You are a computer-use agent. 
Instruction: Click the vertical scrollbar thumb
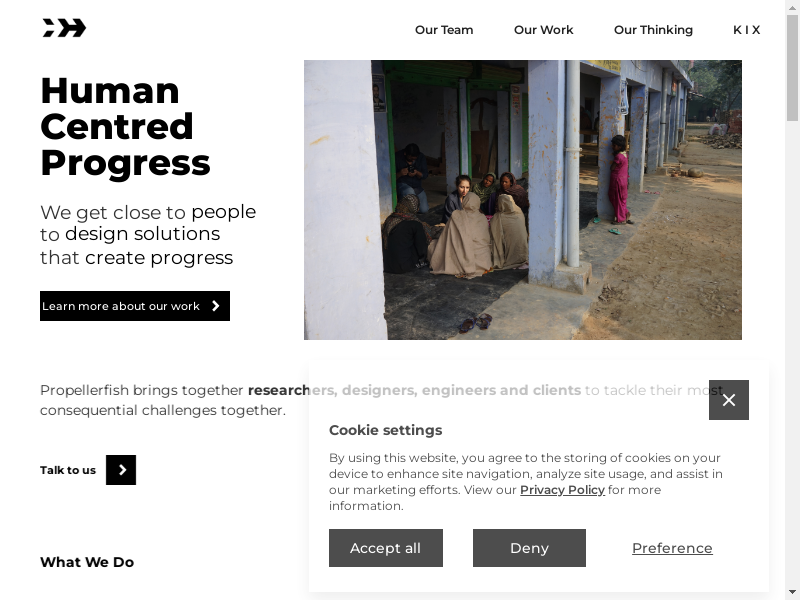pyautogui.click(x=792, y=70)
